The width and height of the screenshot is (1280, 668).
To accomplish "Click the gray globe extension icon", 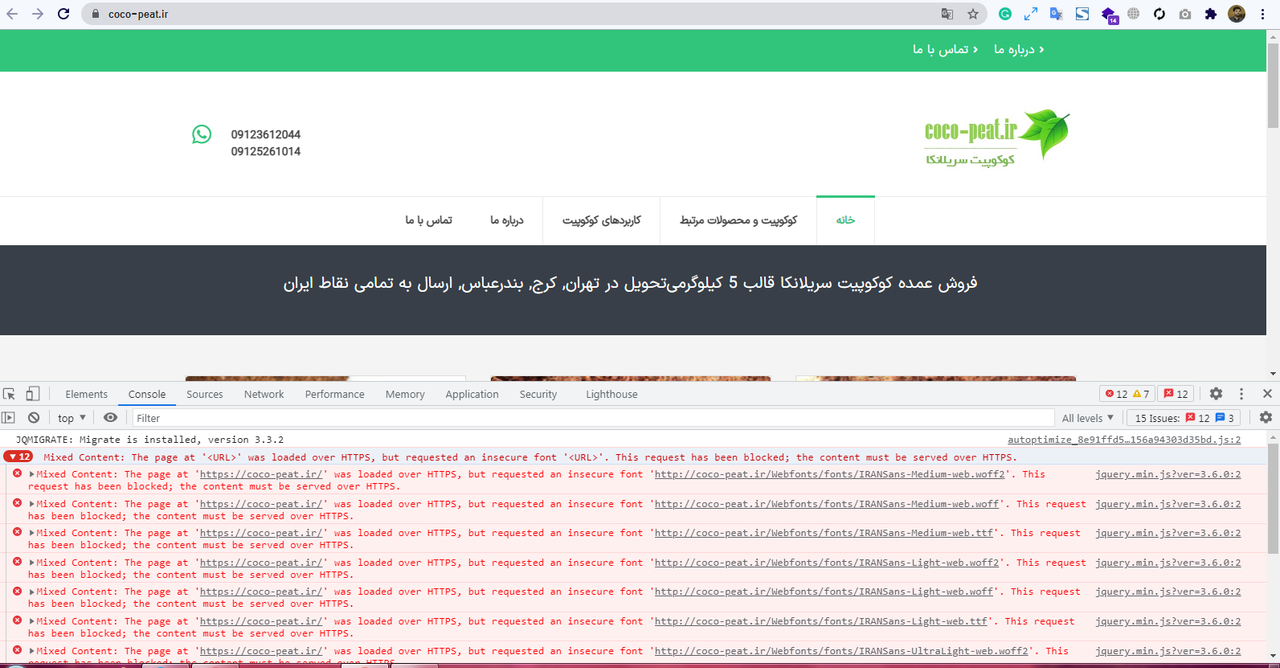I will click(x=1133, y=14).
